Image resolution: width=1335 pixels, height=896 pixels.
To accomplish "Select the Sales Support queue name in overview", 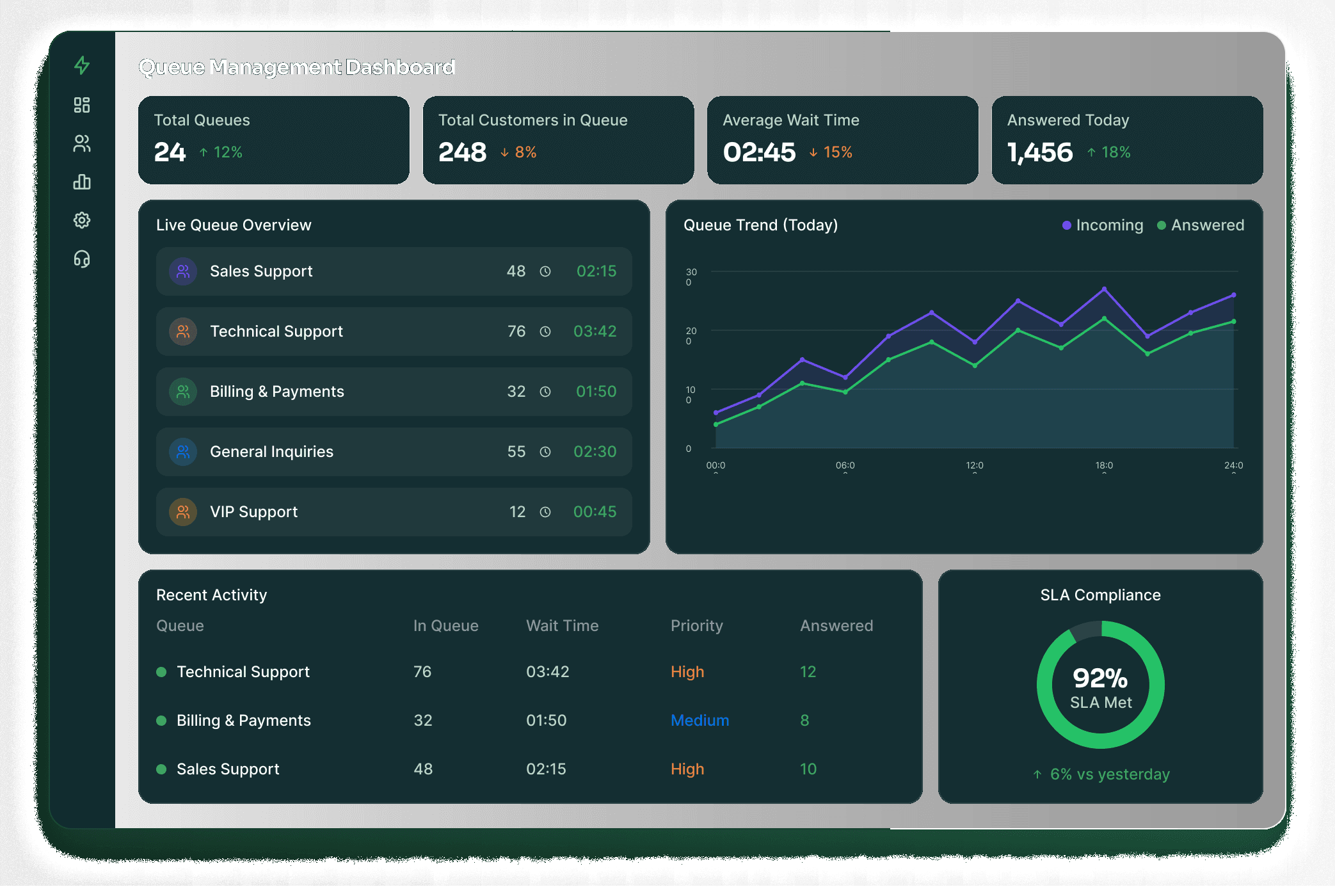I will coord(261,271).
